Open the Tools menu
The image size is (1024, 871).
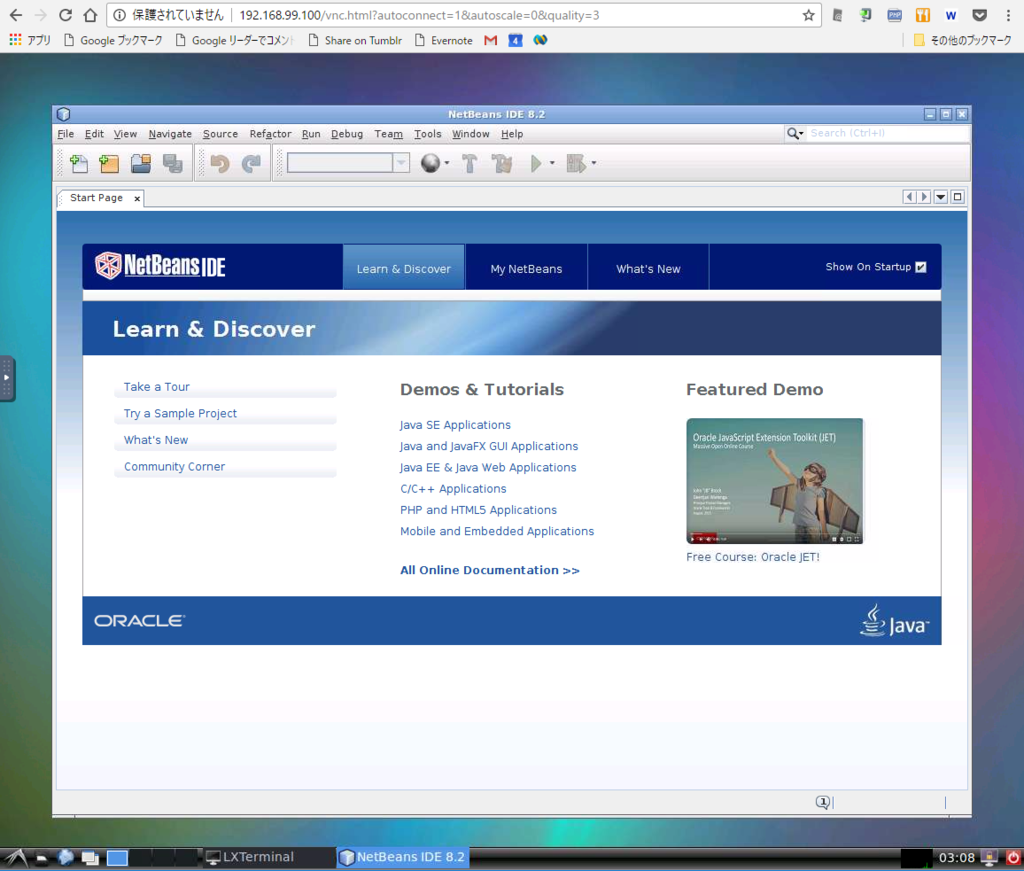pos(428,134)
